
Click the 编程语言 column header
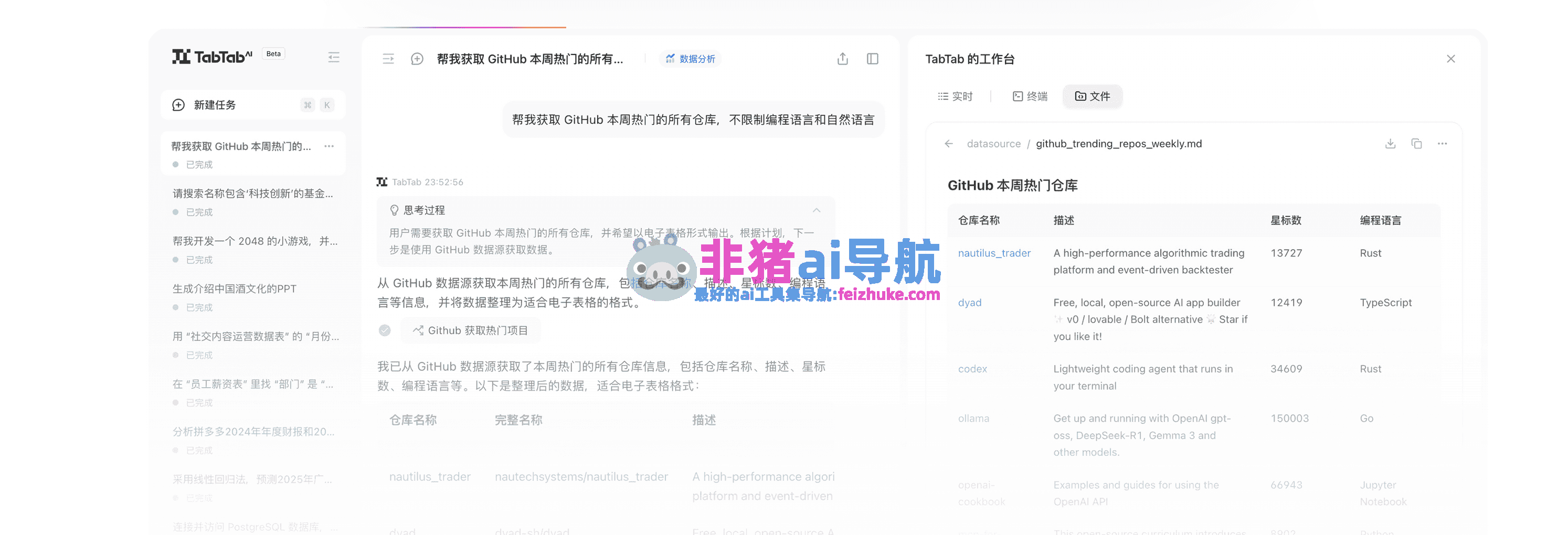click(1381, 220)
